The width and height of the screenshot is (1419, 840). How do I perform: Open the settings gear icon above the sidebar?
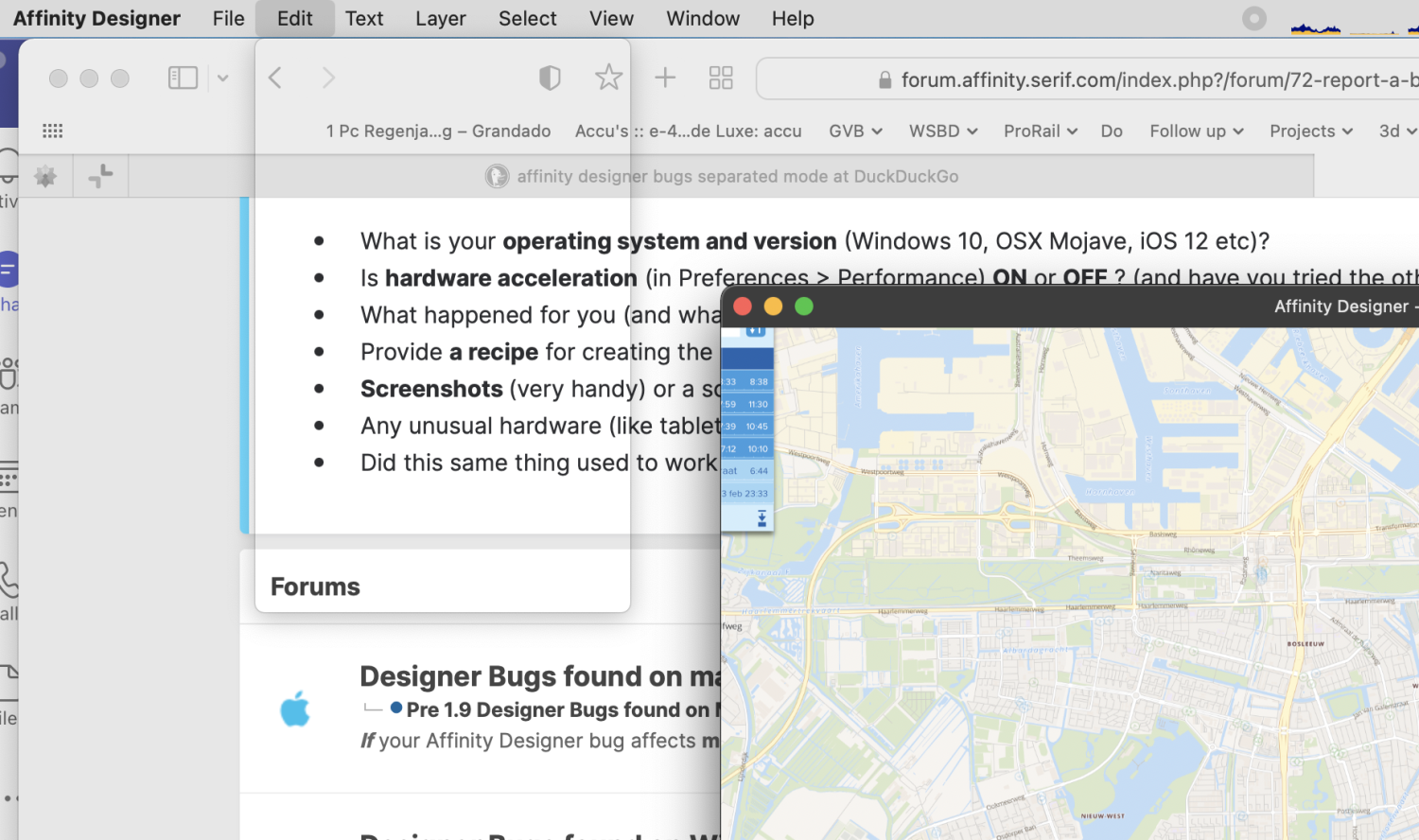[44, 175]
